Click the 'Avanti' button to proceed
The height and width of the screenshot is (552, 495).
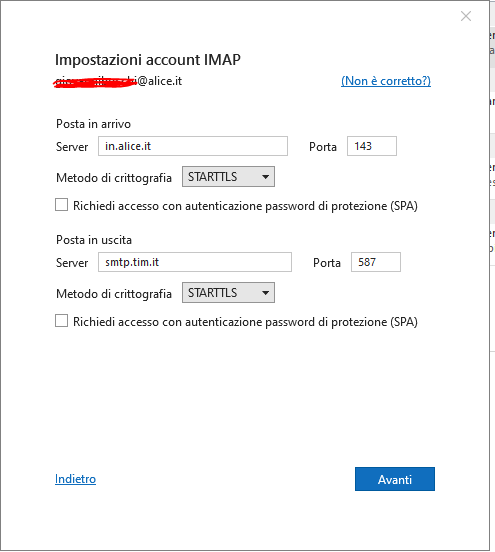point(395,479)
